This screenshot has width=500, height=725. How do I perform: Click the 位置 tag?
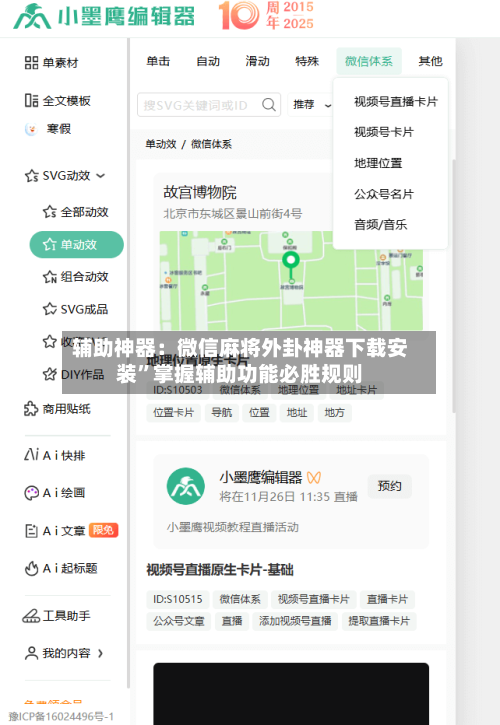pyautogui.click(x=259, y=412)
